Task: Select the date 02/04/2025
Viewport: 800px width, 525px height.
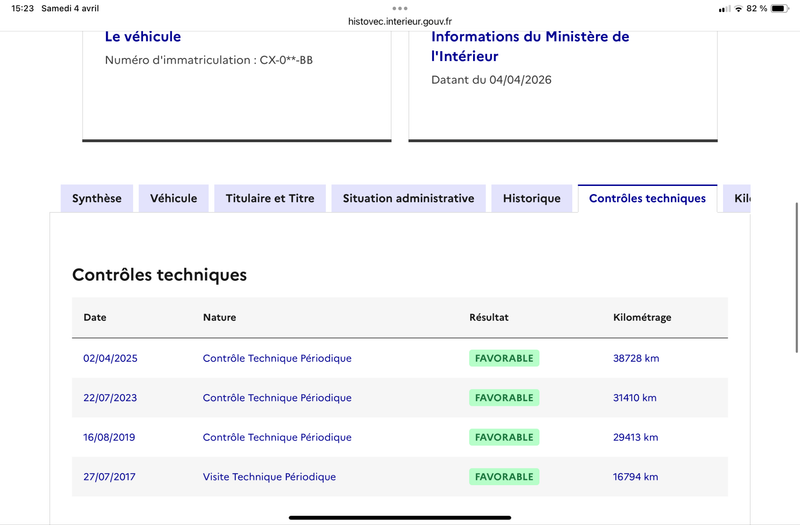Action: click(x=110, y=358)
